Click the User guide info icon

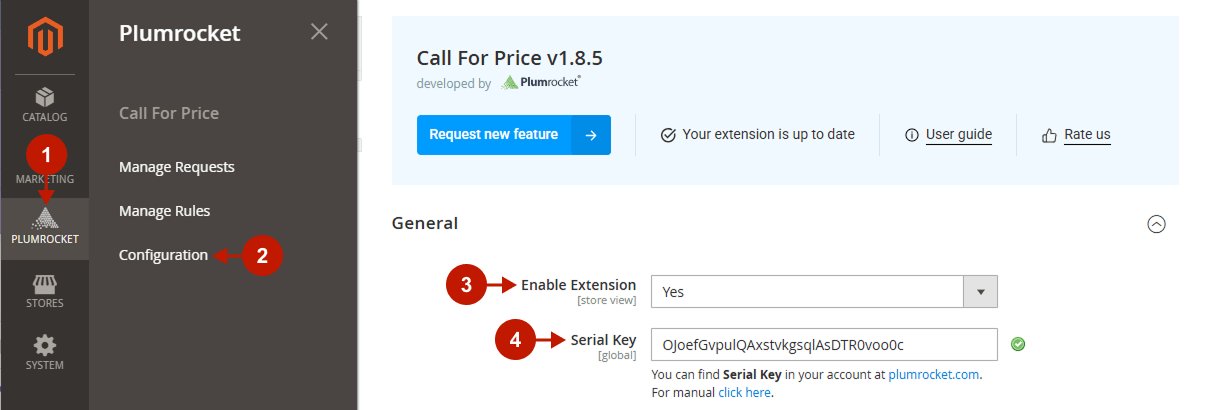[x=911, y=135]
